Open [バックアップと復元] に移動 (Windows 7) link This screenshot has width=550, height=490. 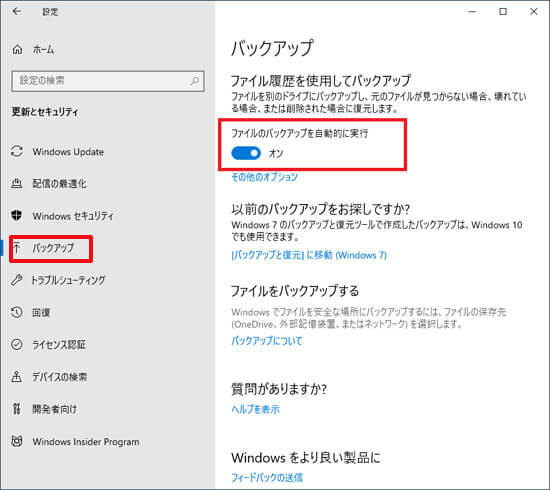click(x=309, y=255)
